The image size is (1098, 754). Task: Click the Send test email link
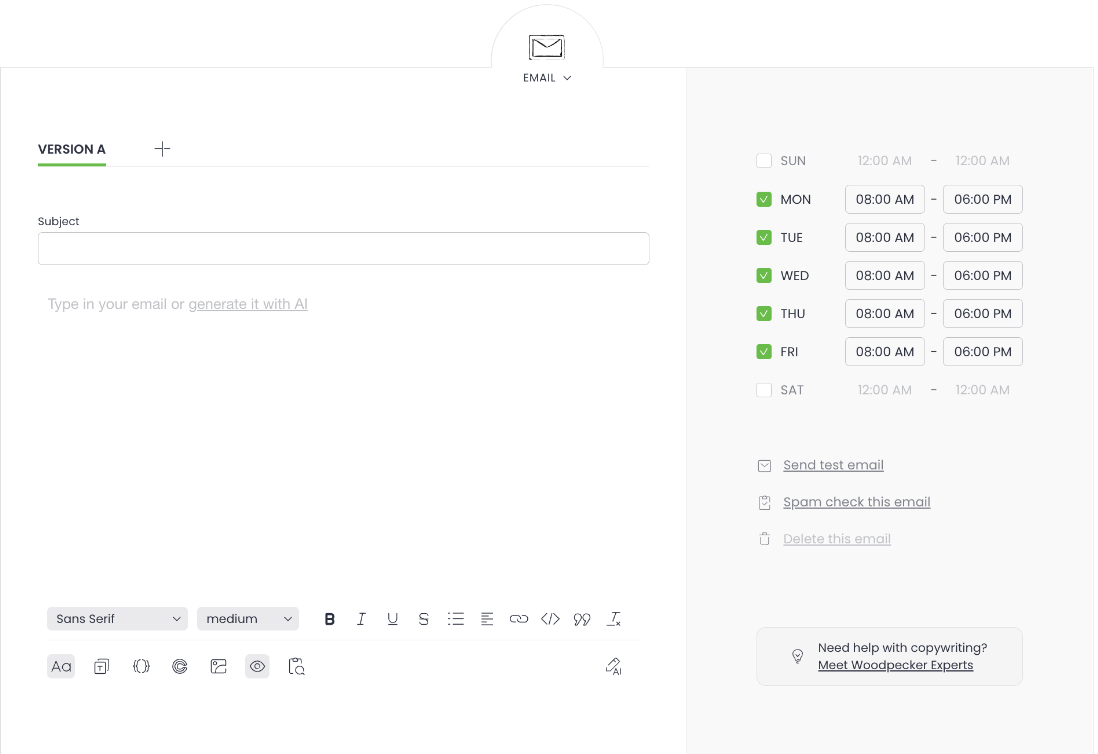pyautogui.click(x=833, y=465)
